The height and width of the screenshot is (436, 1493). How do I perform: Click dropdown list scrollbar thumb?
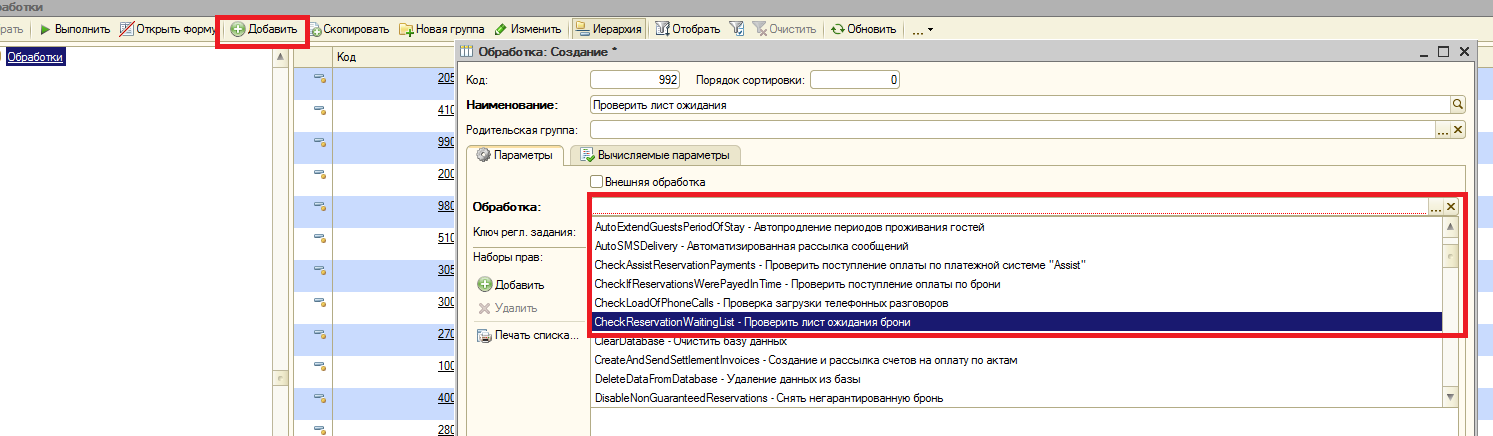[1450, 256]
